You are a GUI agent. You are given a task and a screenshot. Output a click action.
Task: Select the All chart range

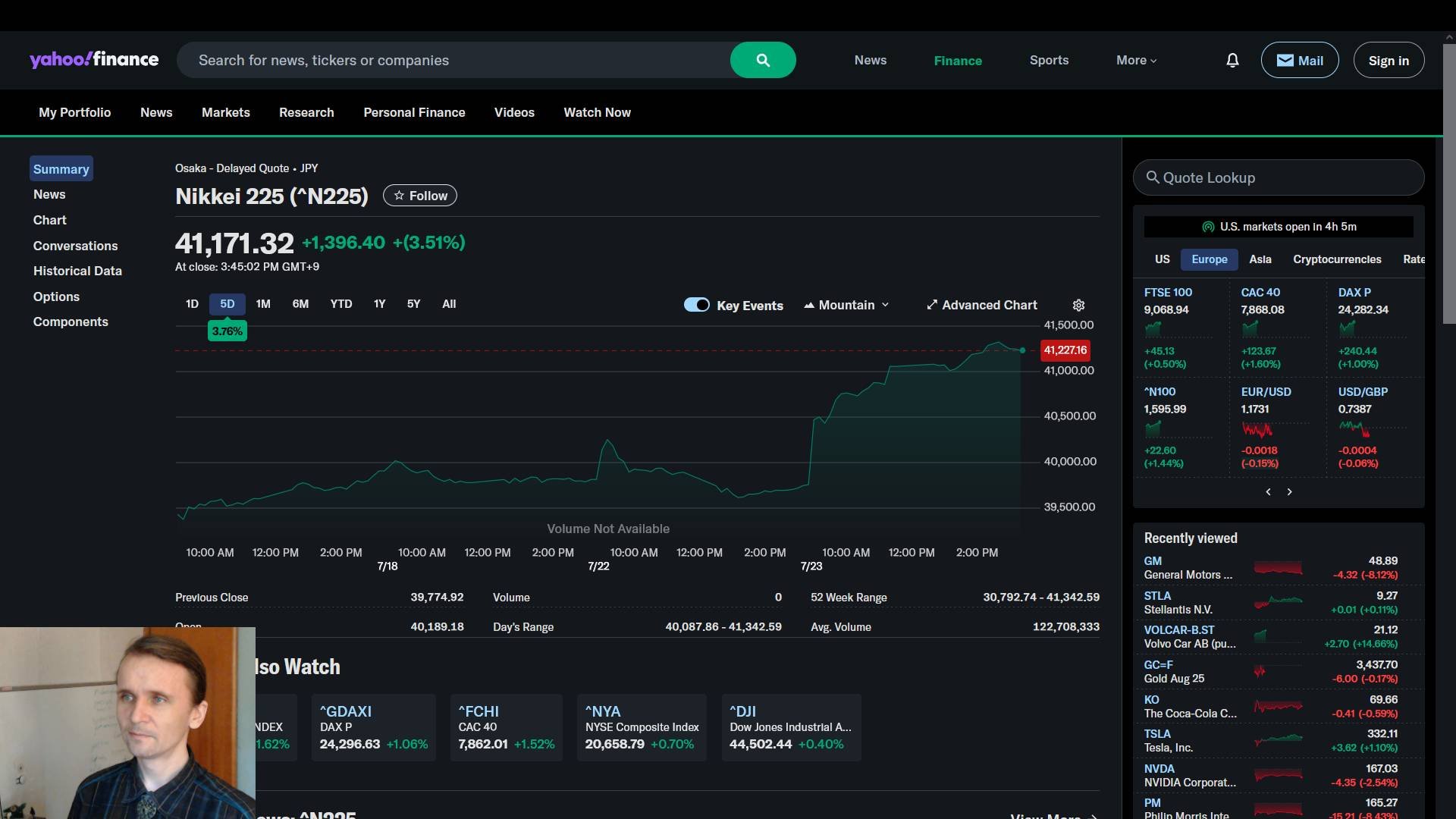pyautogui.click(x=449, y=304)
